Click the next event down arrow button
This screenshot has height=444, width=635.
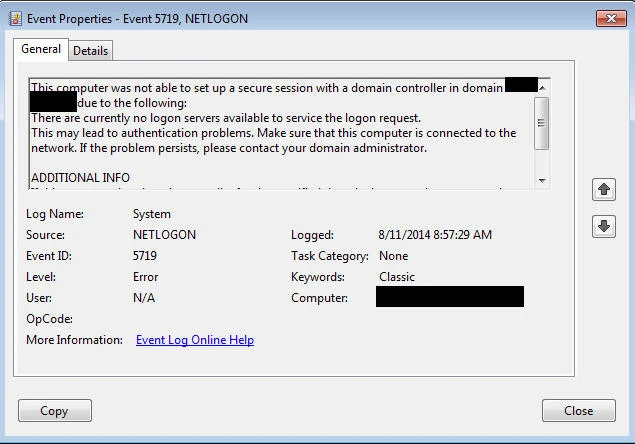pos(603,226)
